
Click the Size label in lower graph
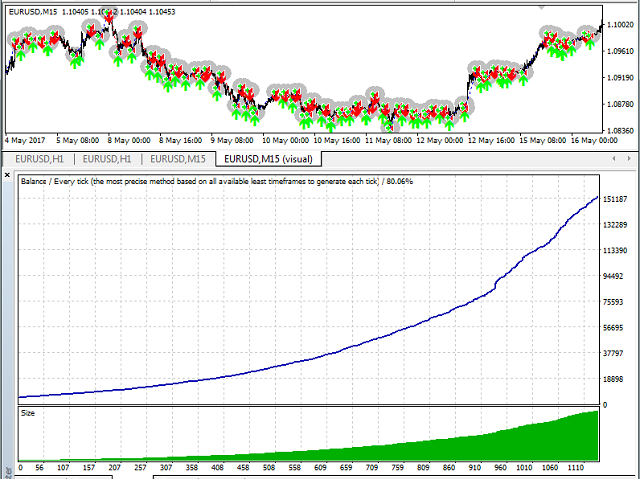coord(28,412)
